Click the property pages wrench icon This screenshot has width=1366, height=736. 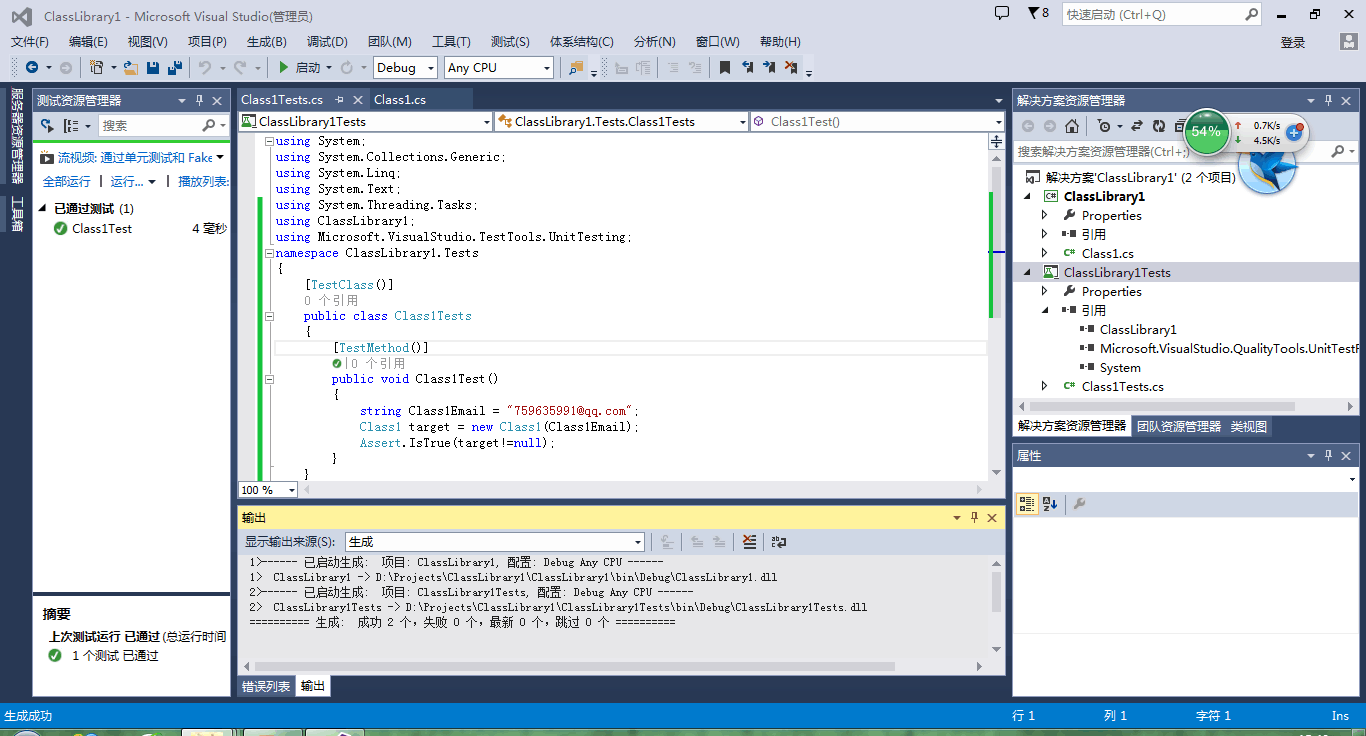click(1079, 504)
